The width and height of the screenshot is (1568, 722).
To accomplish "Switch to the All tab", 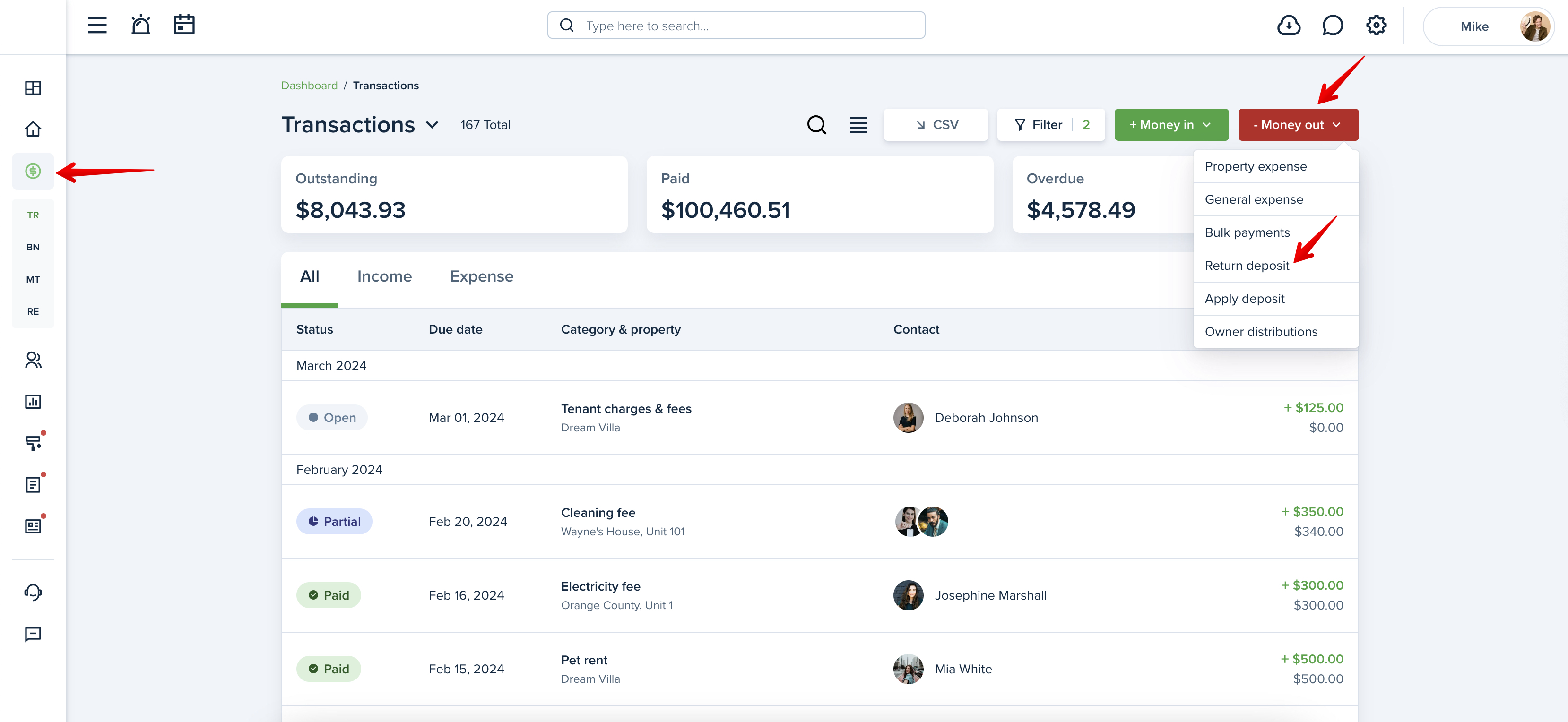I will tap(309, 277).
